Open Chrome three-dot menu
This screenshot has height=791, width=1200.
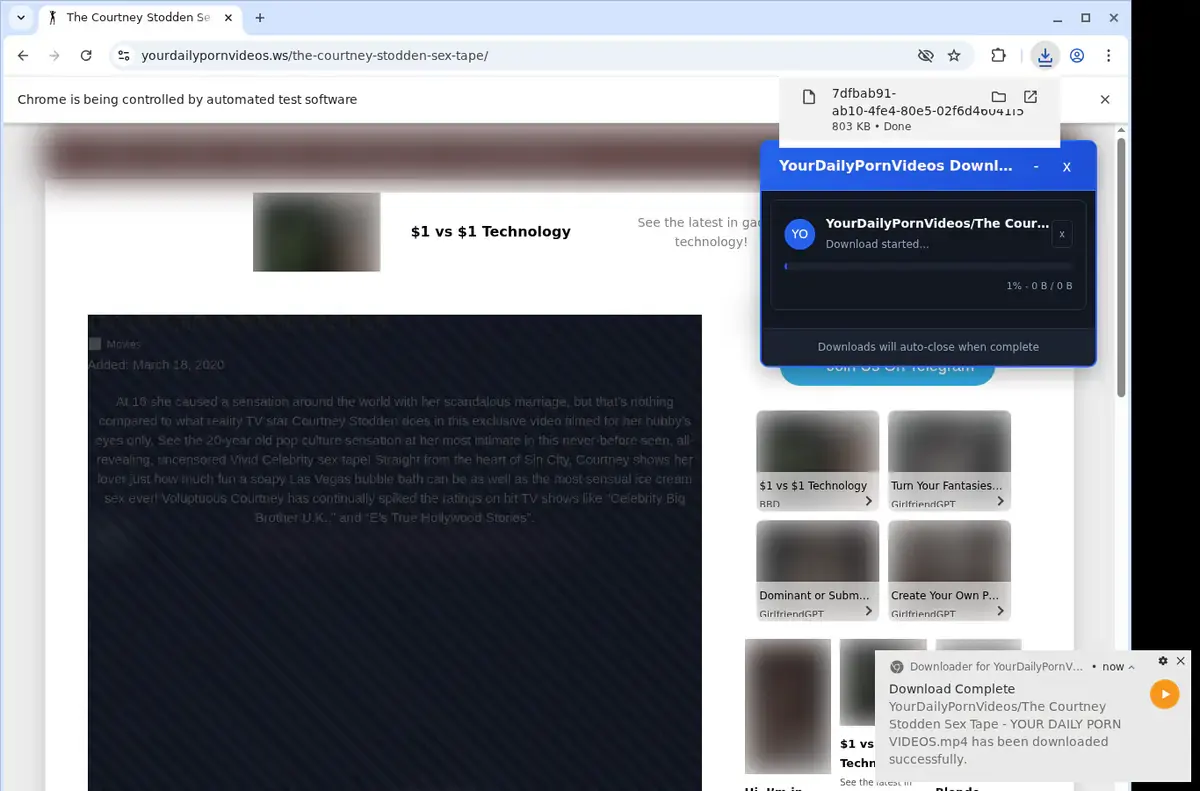click(x=1109, y=56)
